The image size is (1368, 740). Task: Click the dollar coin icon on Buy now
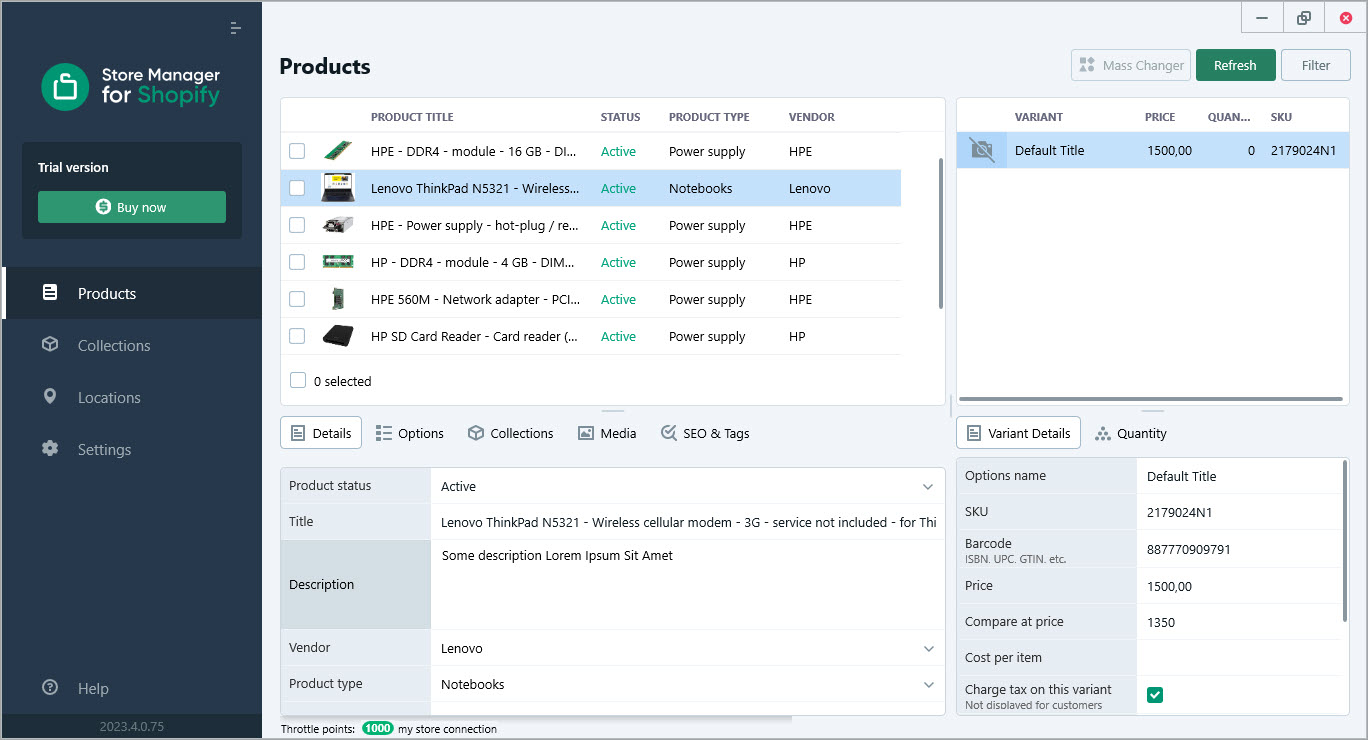coord(103,207)
